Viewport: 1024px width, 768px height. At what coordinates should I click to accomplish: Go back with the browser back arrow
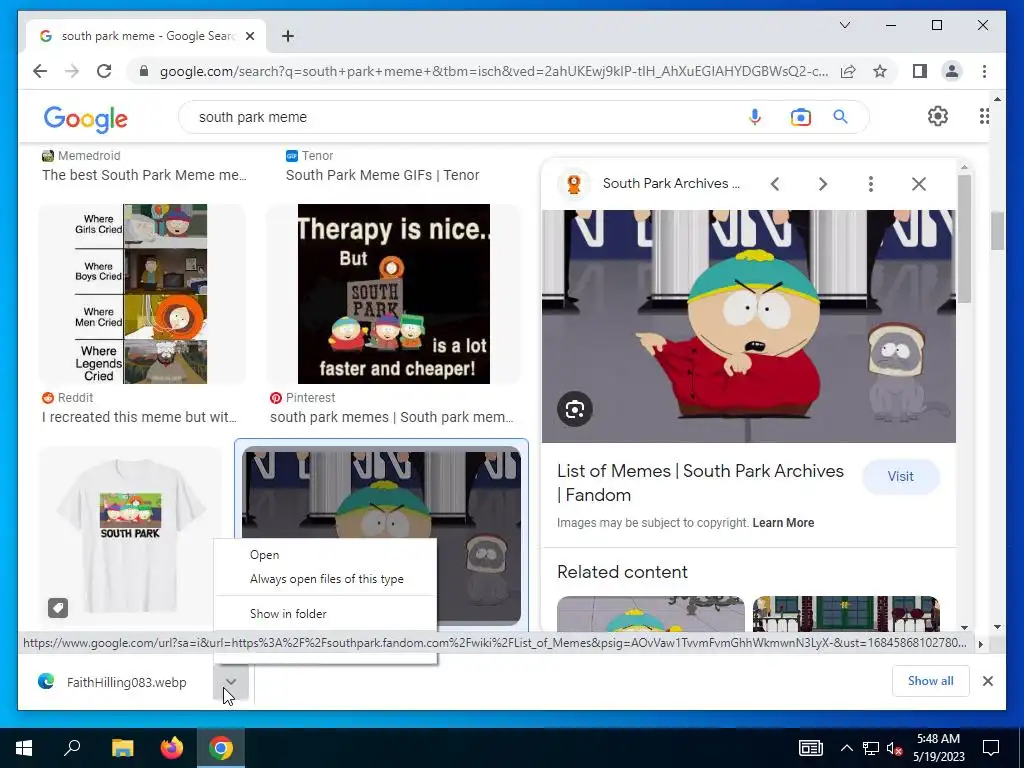point(40,71)
